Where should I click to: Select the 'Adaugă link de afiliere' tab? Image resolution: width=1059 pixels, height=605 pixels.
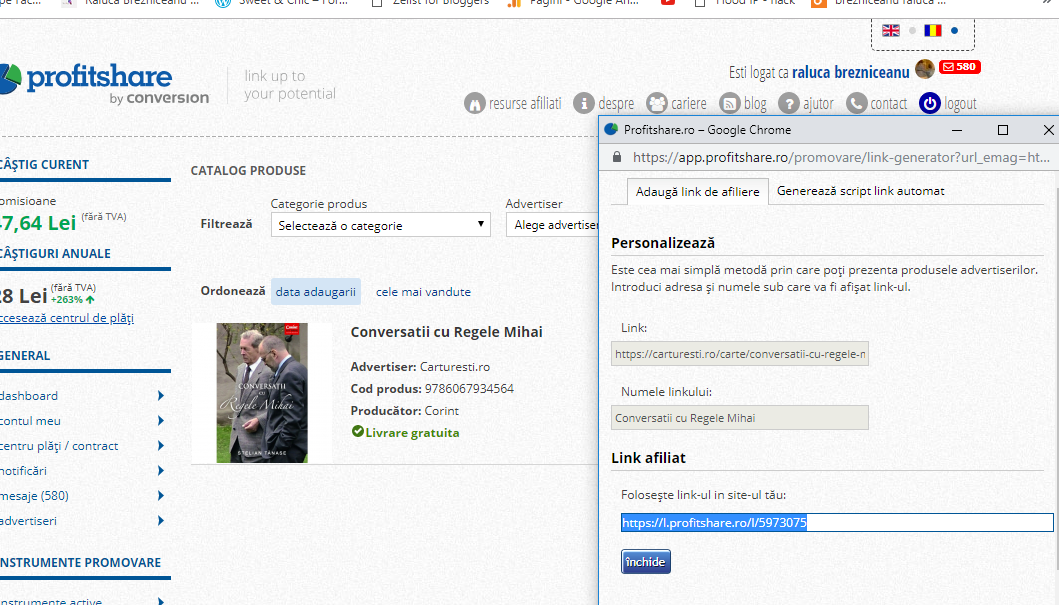coord(697,192)
